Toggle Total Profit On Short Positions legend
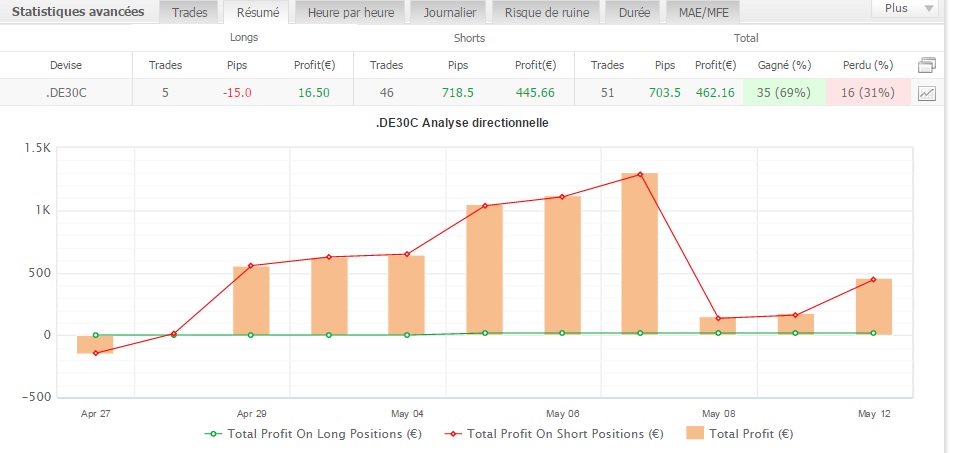The height and width of the screenshot is (453, 955). [x=555, y=434]
